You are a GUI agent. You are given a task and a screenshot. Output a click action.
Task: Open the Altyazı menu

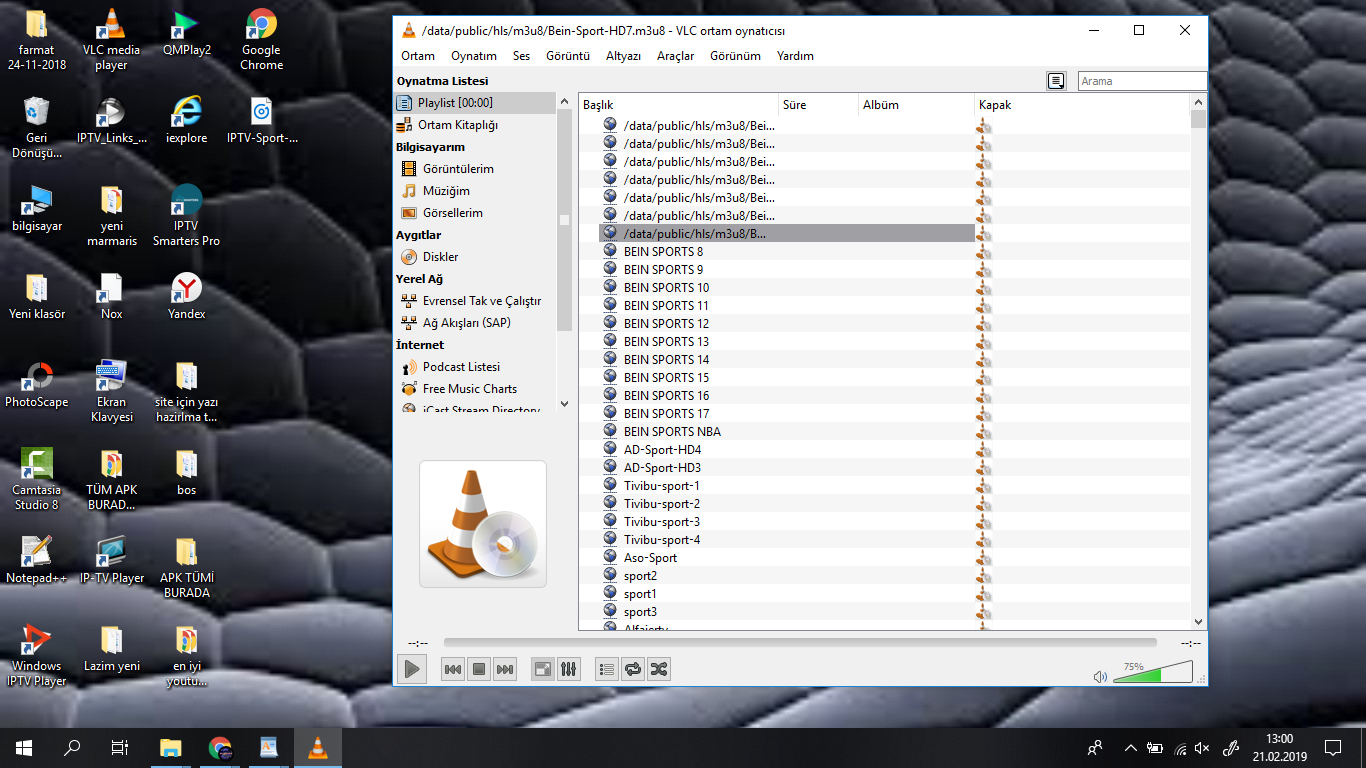click(x=623, y=56)
